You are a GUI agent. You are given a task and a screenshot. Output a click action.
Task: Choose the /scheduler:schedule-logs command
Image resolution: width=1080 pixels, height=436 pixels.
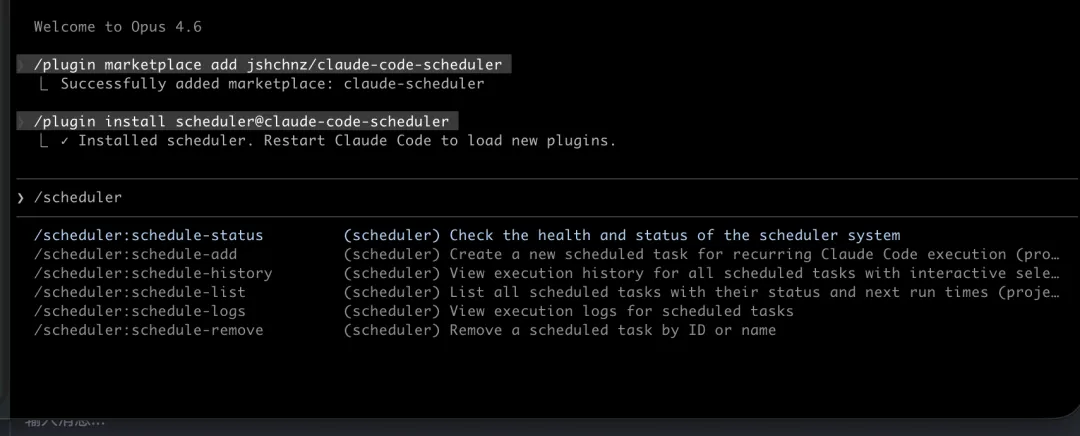140,311
